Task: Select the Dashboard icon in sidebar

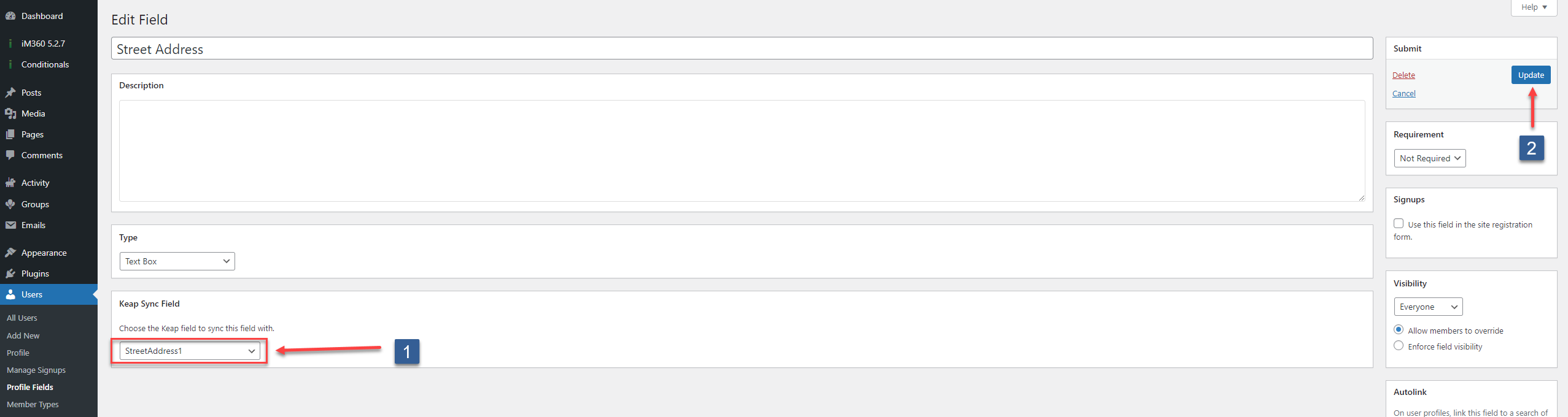Action: (11, 15)
